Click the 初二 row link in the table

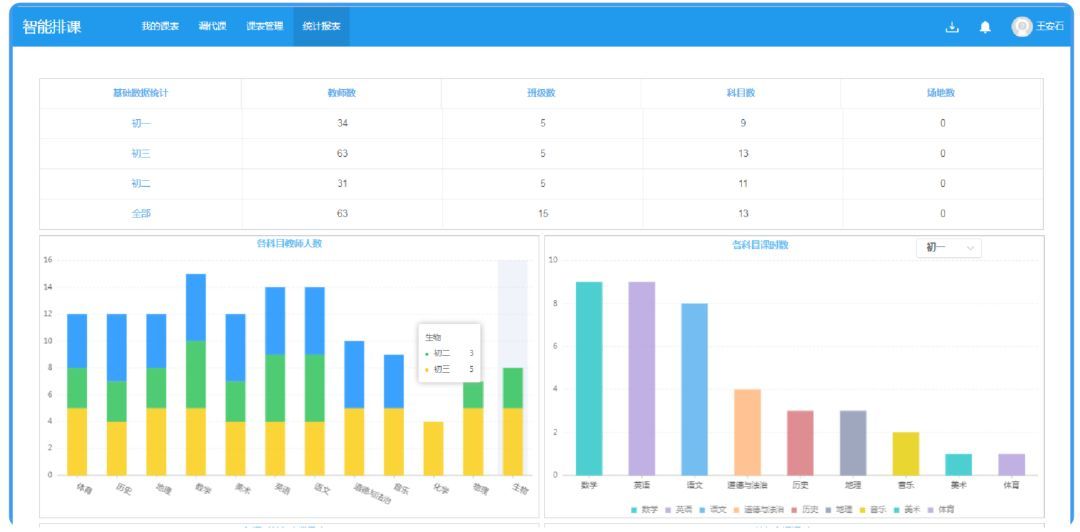pos(141,184)
